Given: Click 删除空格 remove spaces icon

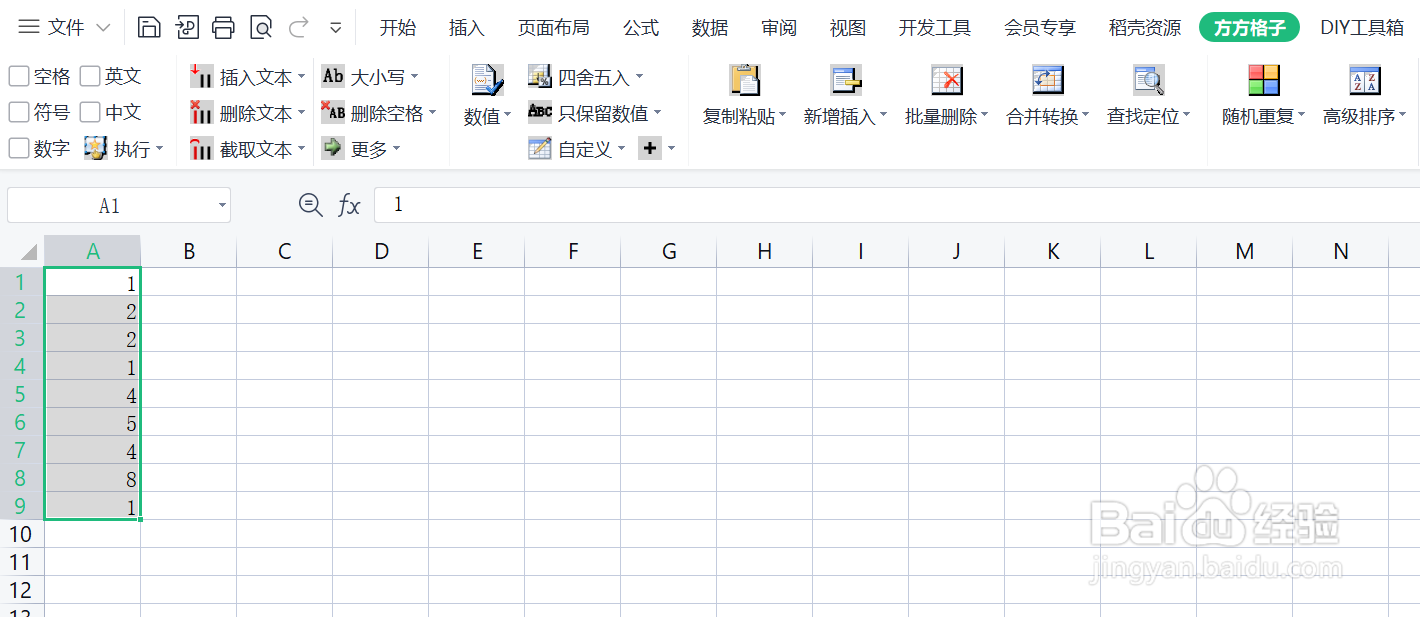Looking at the screenshot, I should tap(333, 112).
